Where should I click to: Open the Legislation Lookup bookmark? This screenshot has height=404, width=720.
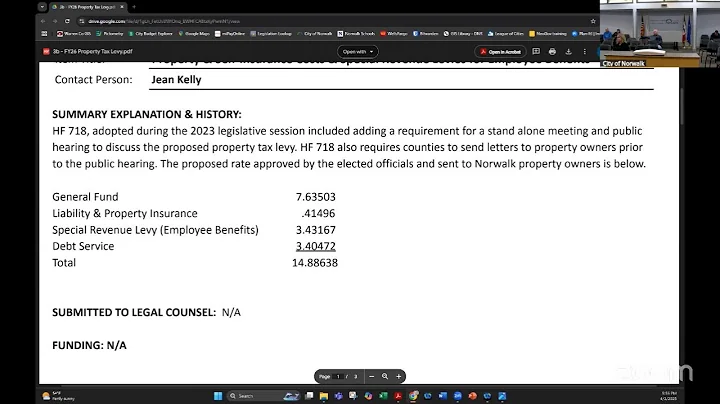point(271,34)
